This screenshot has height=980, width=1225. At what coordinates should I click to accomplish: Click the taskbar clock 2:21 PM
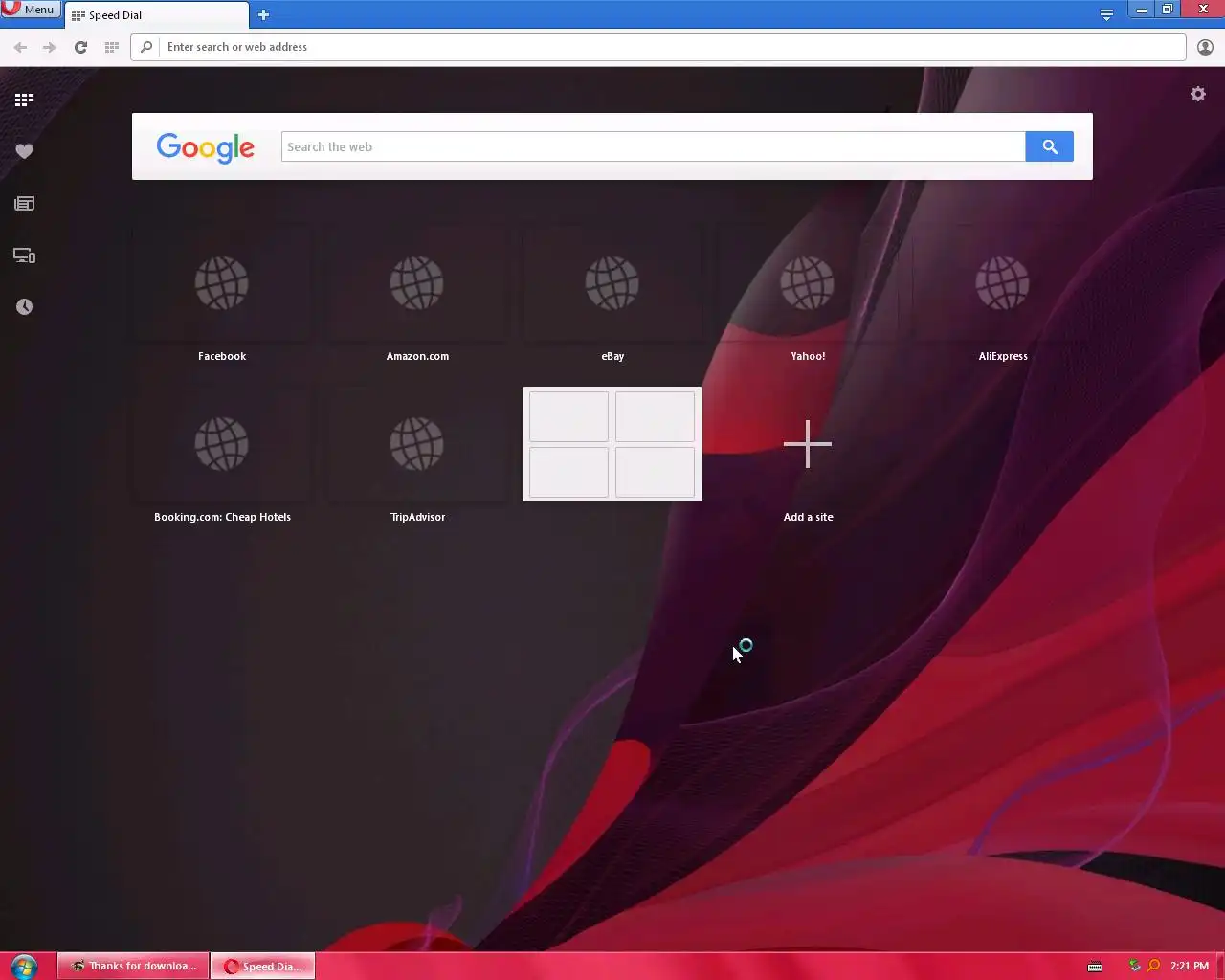pyautogui.click(x=1190, y=967)
